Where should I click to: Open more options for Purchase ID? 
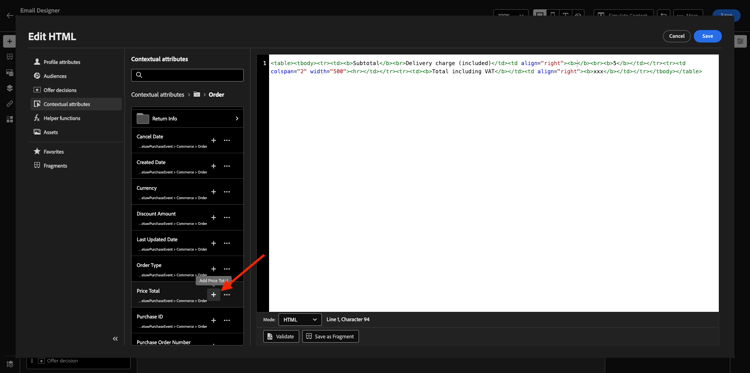(227, 320)
